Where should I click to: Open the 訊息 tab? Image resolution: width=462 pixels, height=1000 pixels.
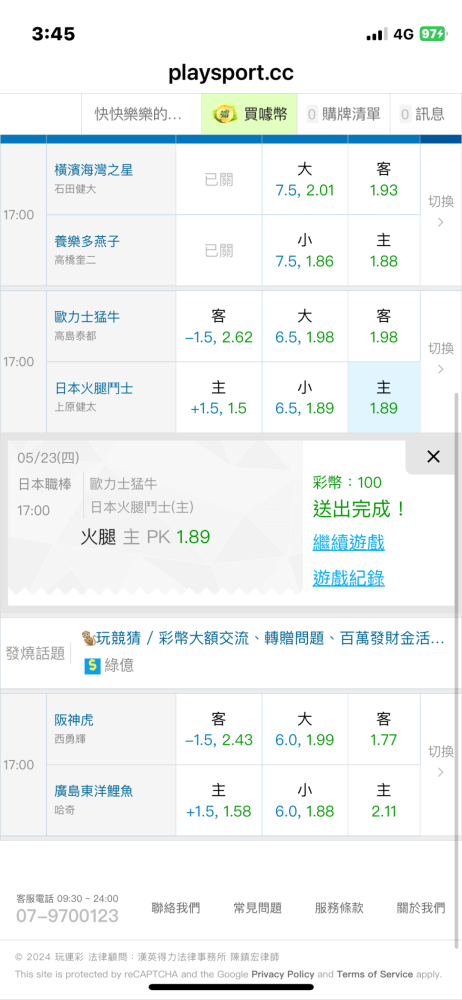(x=422, y=114)
